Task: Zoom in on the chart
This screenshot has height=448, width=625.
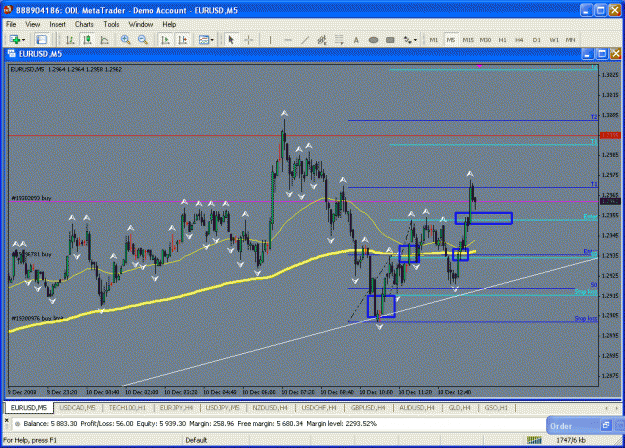Action: (126, 39)
